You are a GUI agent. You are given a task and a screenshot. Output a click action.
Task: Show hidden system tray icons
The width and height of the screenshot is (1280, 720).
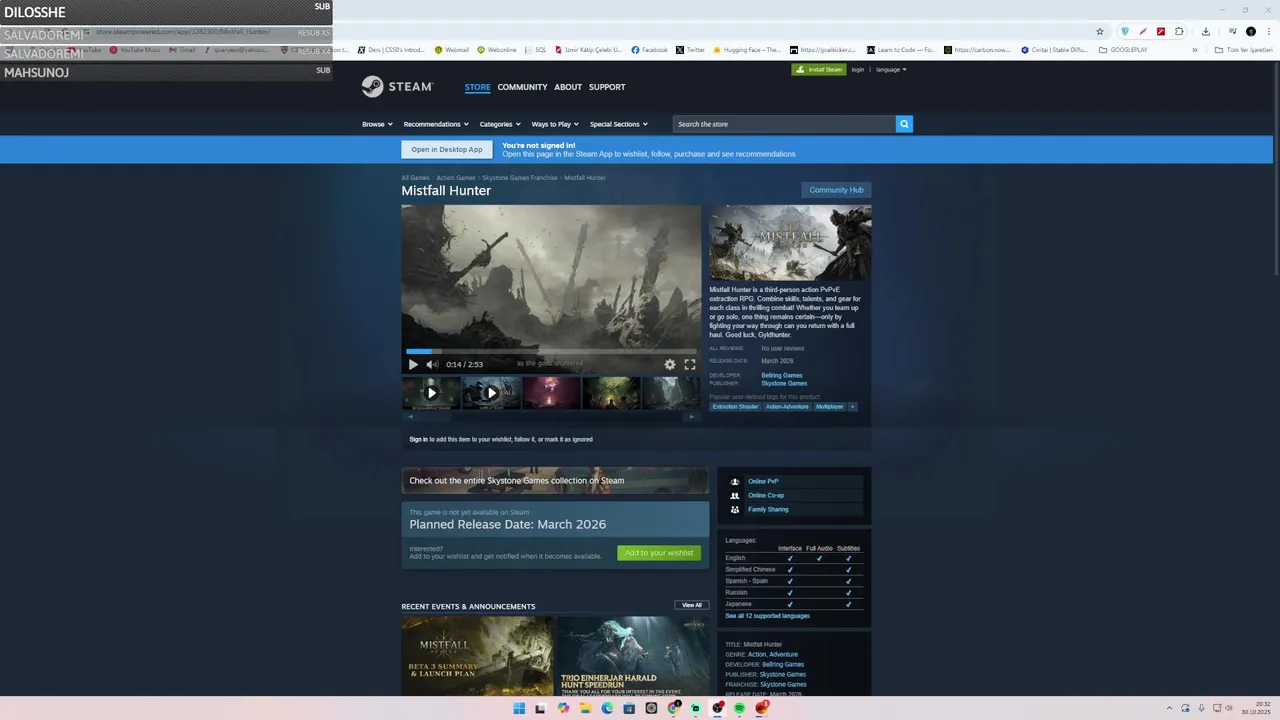pos(1169,708)
